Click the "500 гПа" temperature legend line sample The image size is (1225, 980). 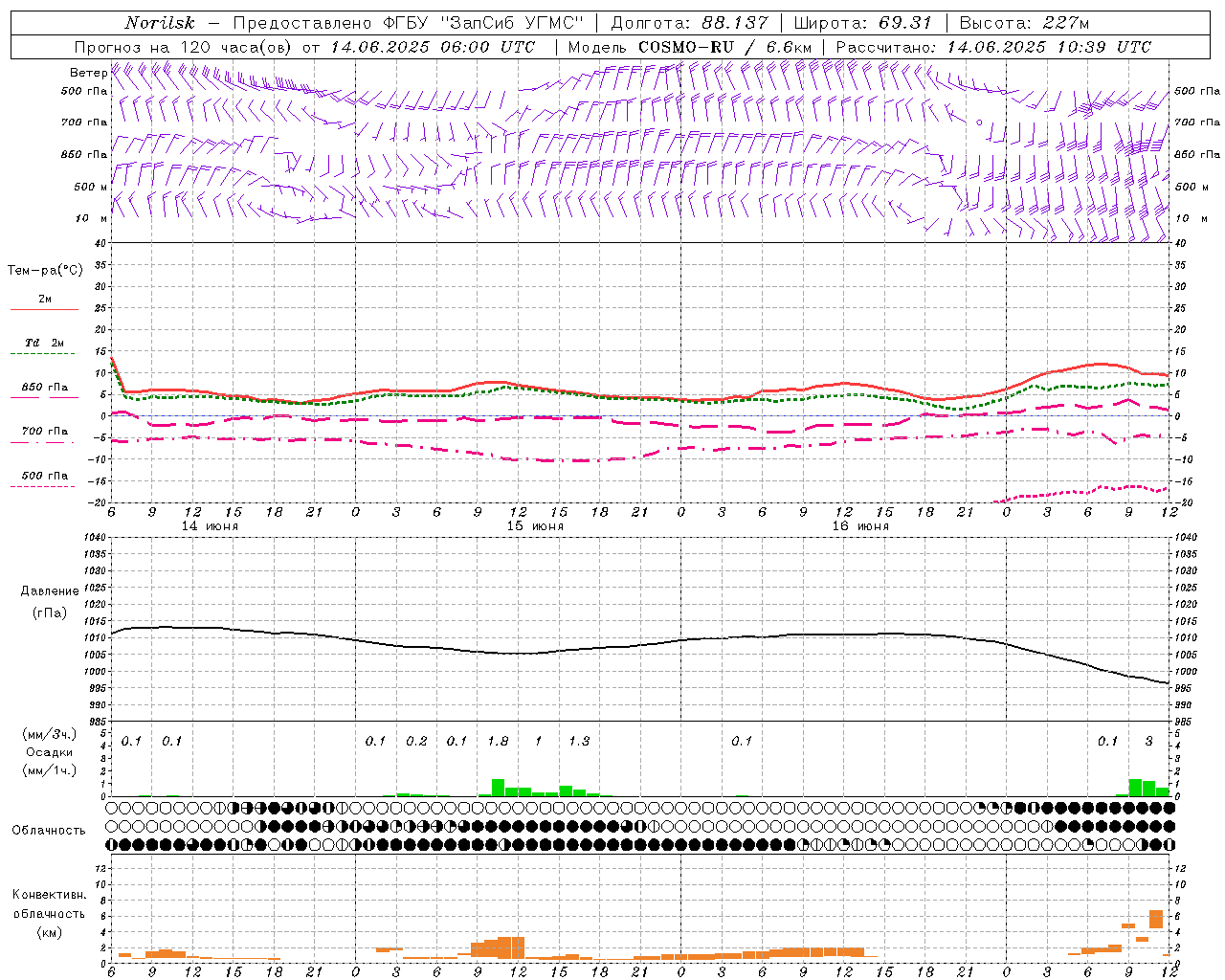click(x=44, y=486)
